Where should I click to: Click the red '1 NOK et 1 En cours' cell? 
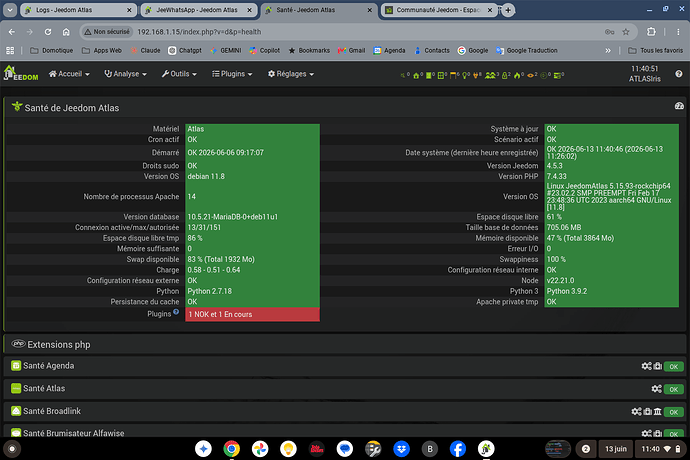click(252, 314)
